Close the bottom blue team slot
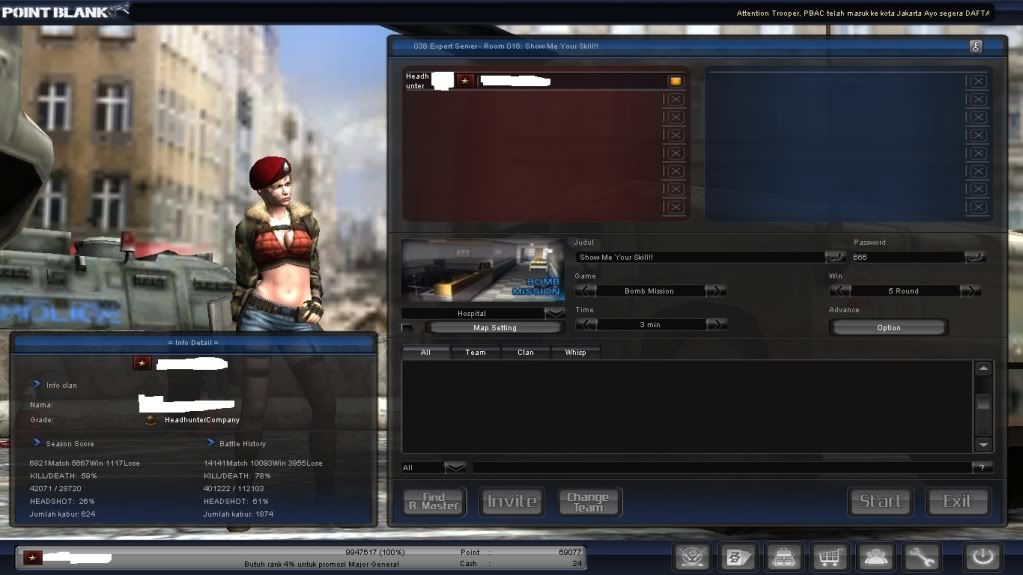 coord(977,207)
